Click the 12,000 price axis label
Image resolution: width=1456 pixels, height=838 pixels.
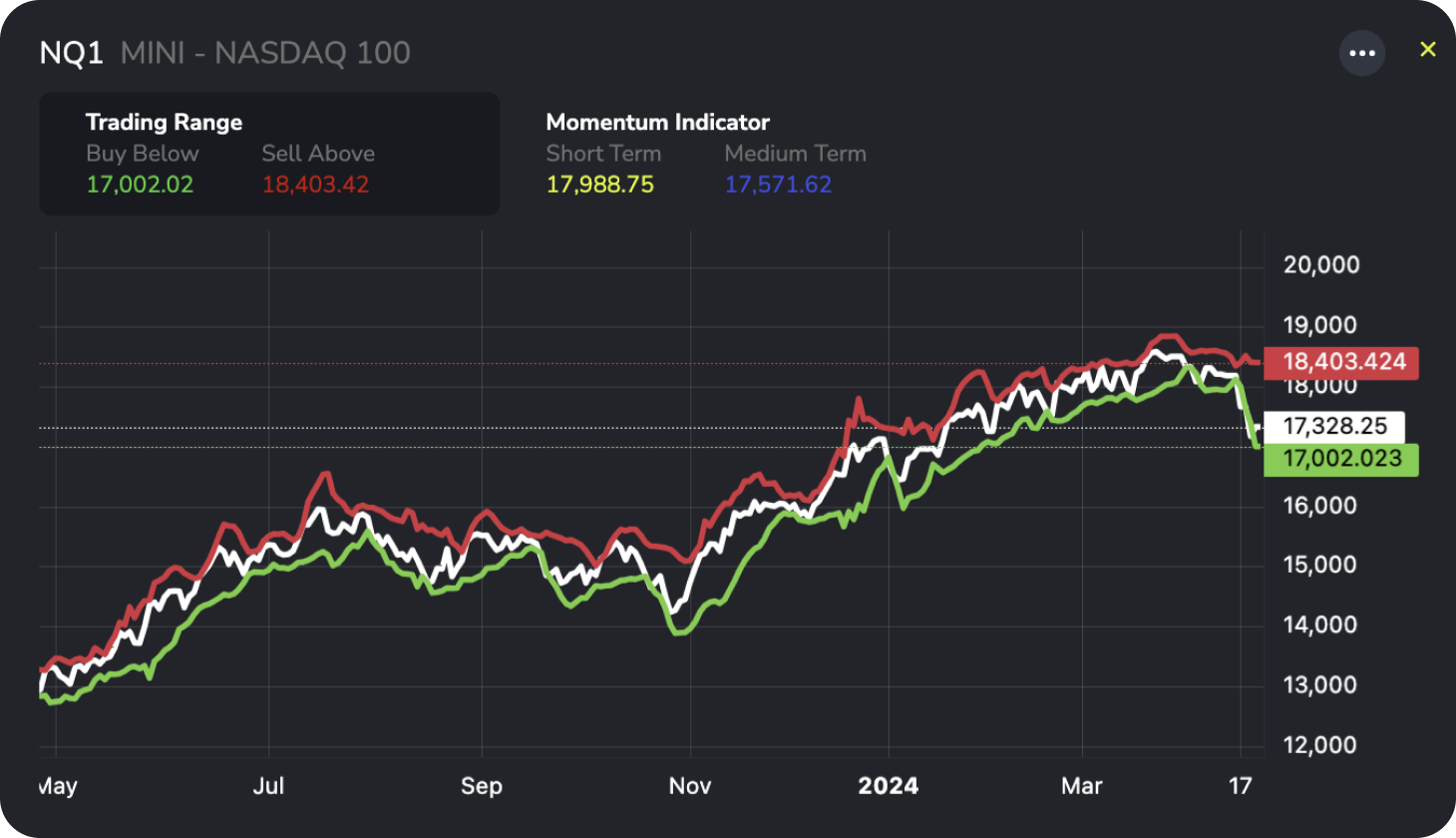click(1320, 745)
